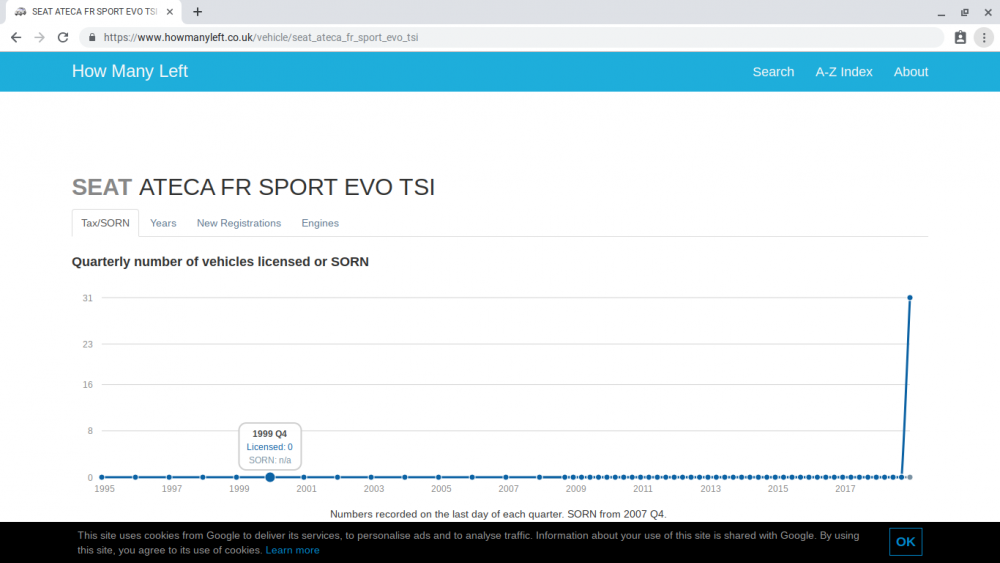Restore the browser window size
1000x563 pixels.
click(x=964, y=12)
